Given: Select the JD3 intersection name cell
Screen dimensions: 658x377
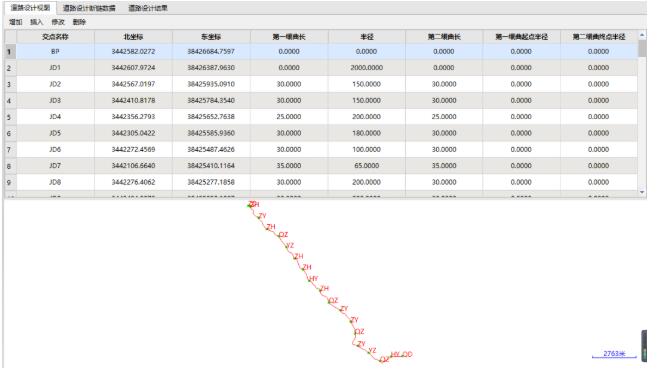Looking at the screenshot, I should click(x=55, y=100).
